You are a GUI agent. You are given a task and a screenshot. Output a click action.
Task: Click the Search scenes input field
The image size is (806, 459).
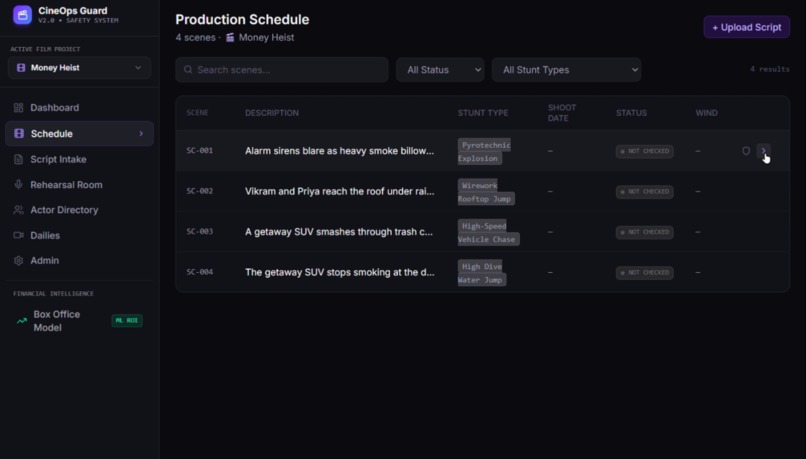tap(282, 70)
